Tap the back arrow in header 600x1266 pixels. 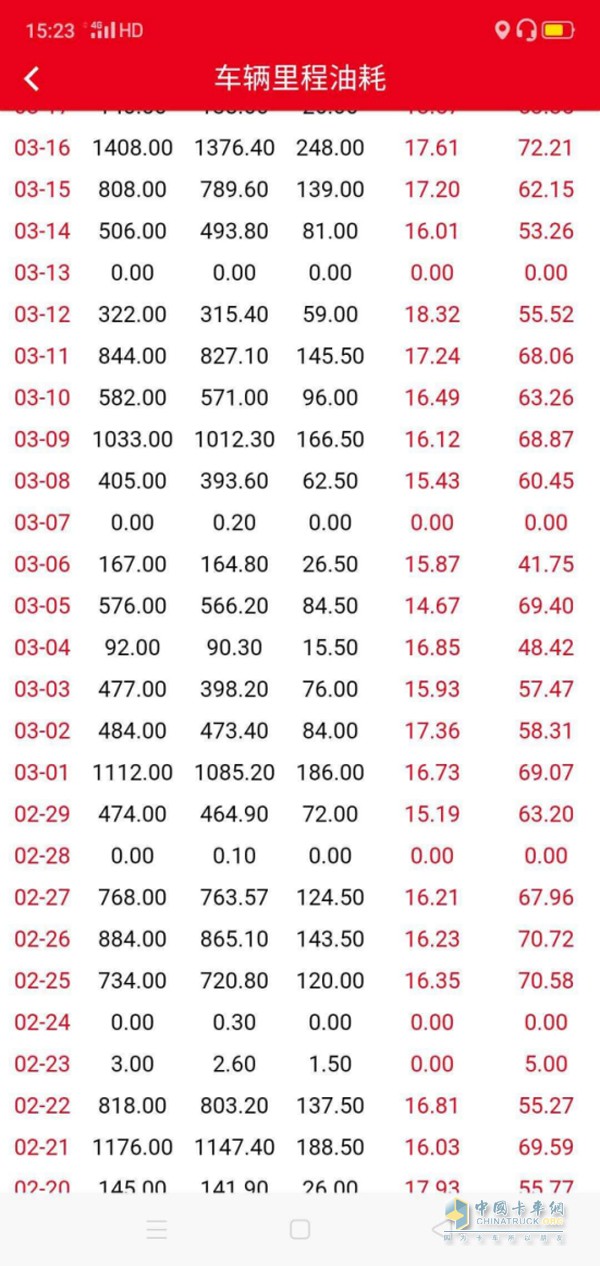32,79
